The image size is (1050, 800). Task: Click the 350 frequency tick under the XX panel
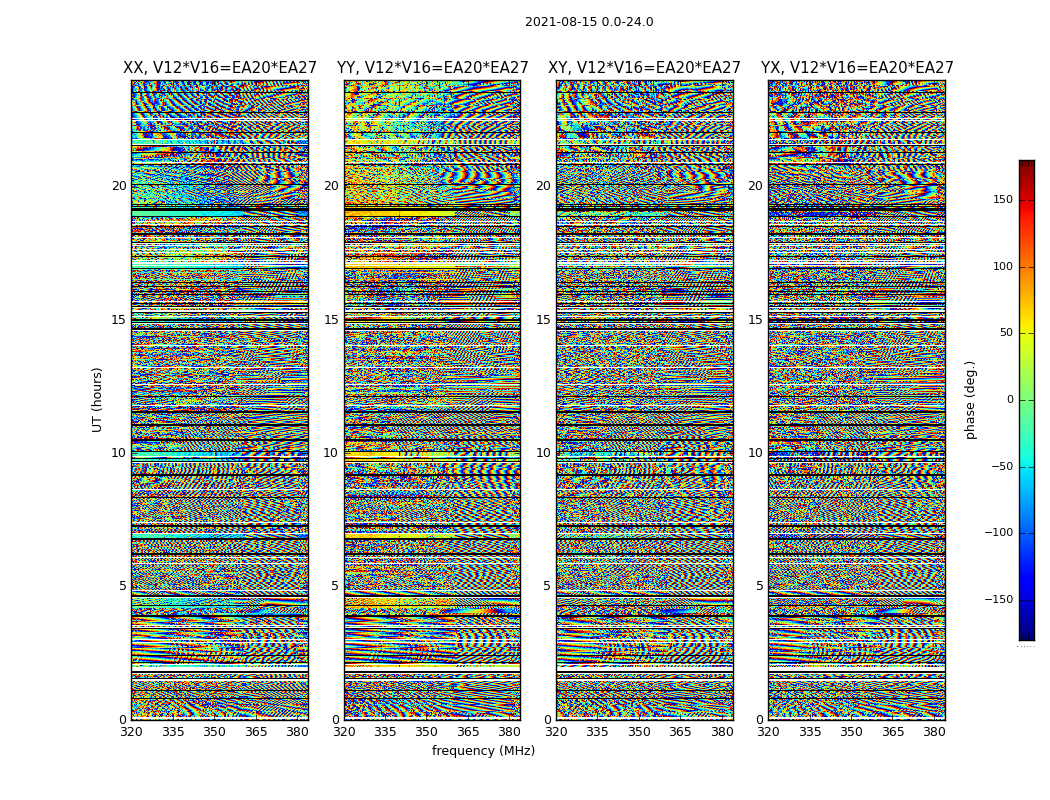[x=214, y=732]
